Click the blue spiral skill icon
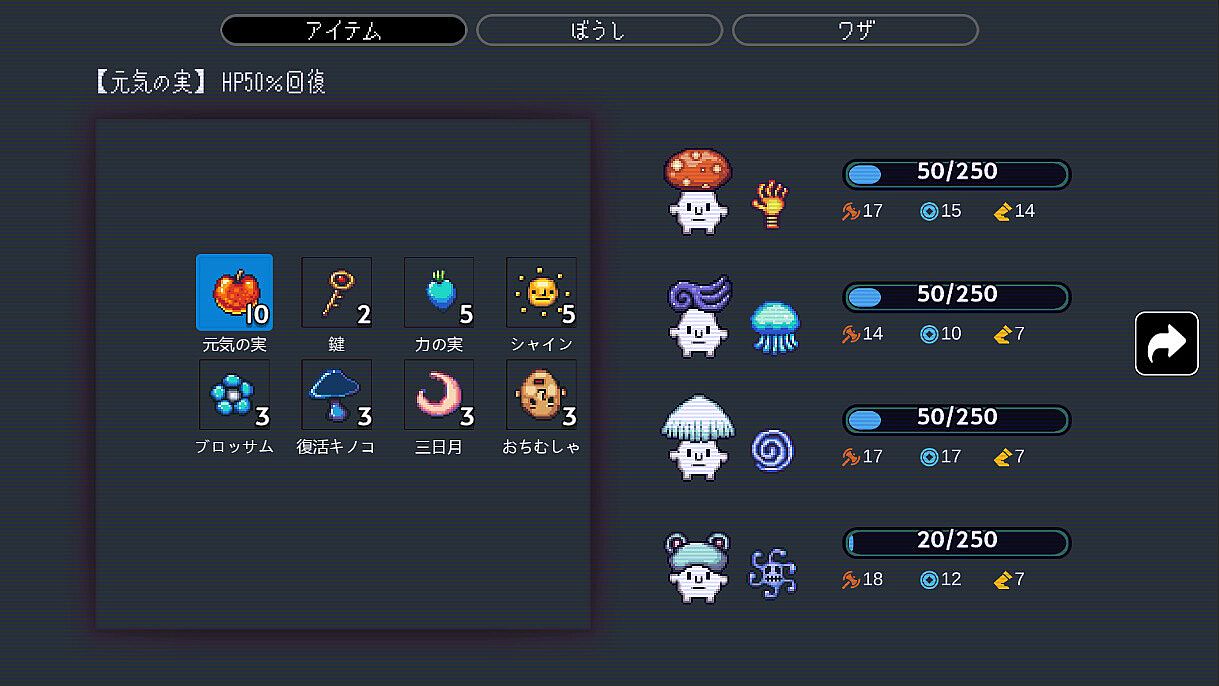The width and height of the screenshot is (1219, 686). pyautogui.click(x=772, y=451)
